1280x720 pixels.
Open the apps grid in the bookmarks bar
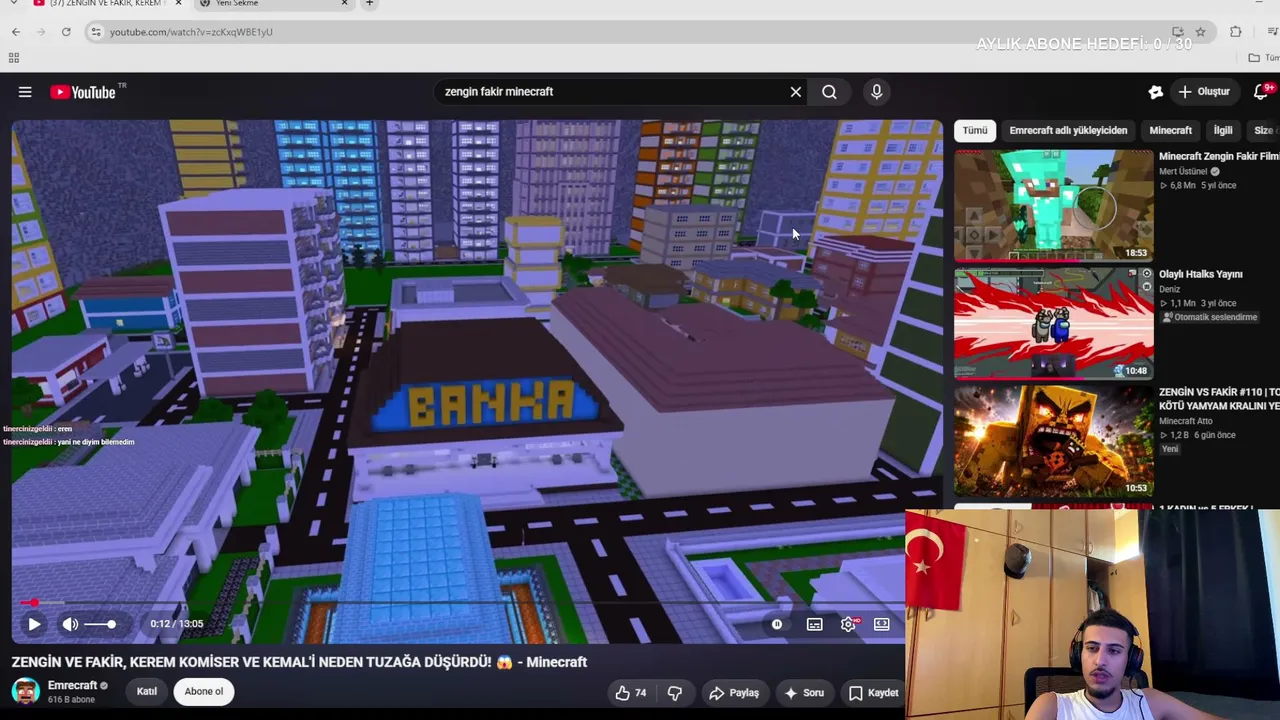point(14,58)
